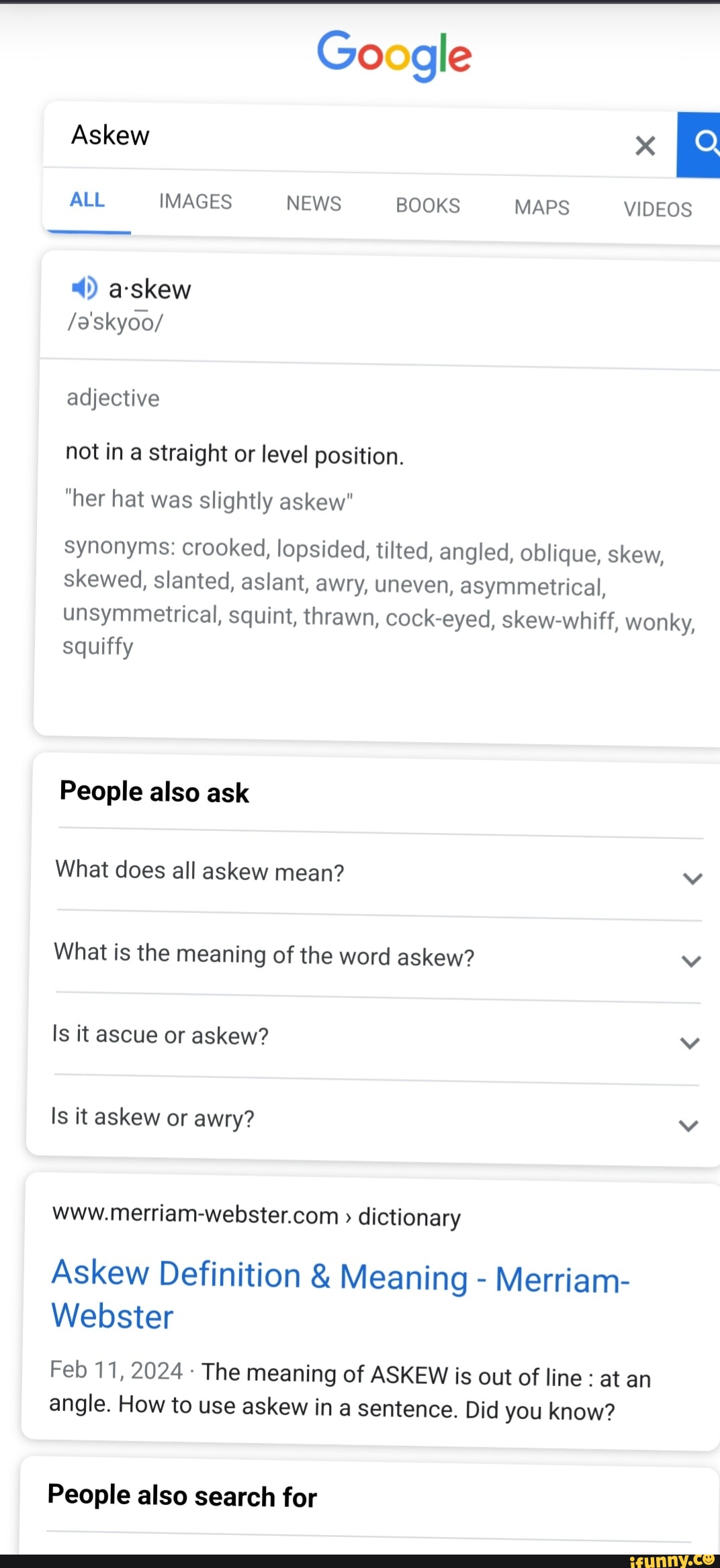Click the "crooked" synonym word

point(224,548)
